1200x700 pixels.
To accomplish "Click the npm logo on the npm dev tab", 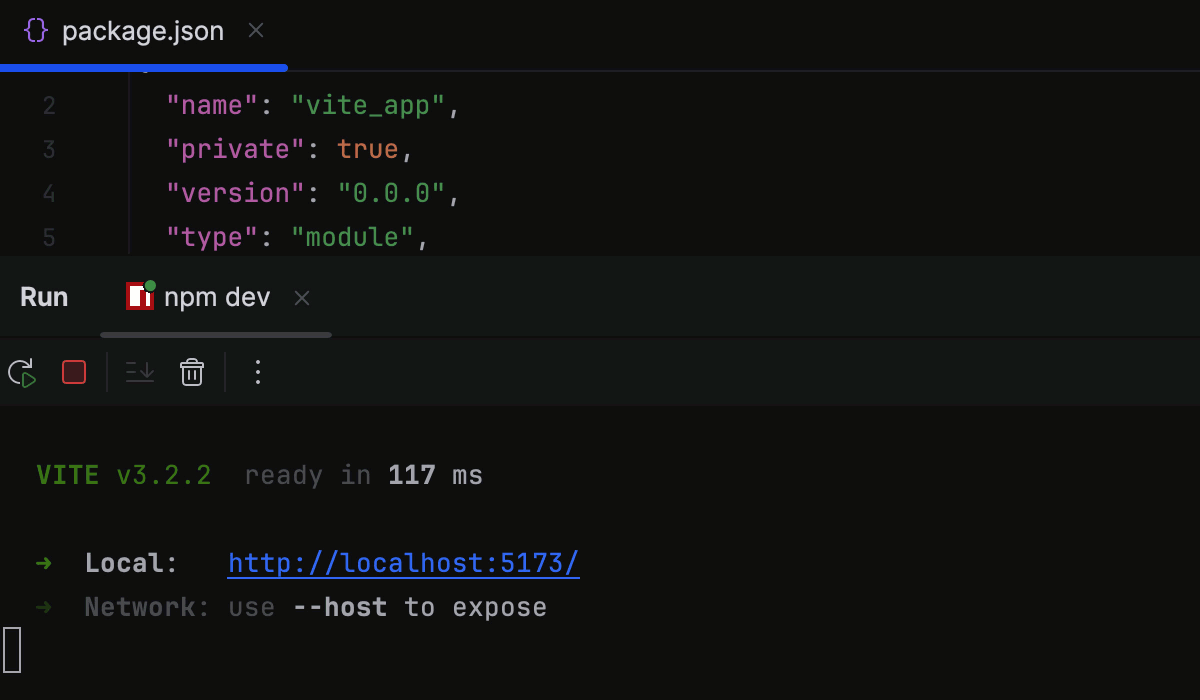I will pyautogui.click(x=137, y=298).
